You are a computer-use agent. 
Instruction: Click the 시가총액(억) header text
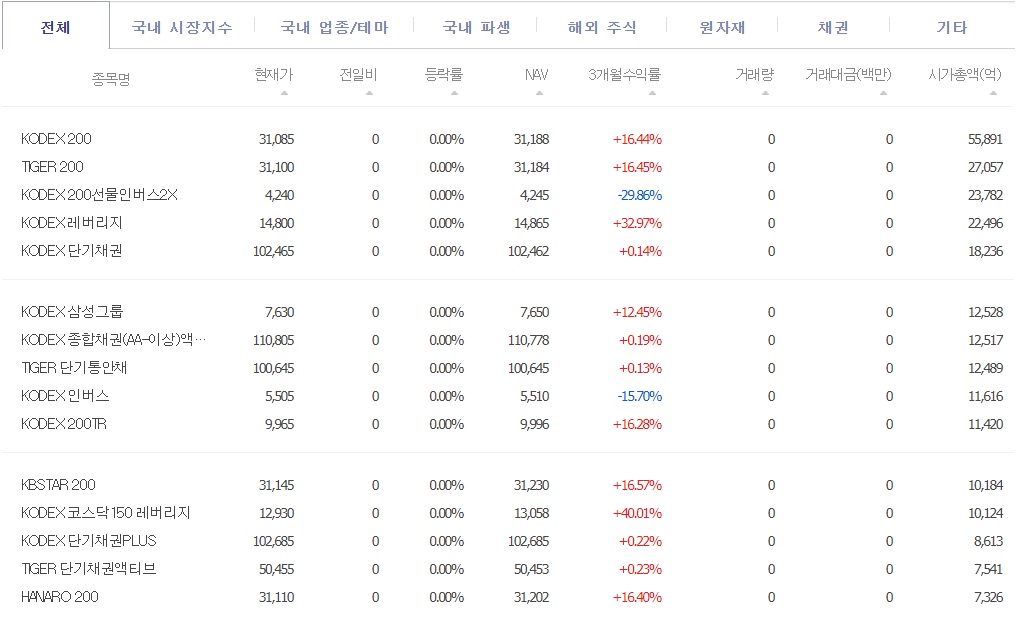pyautogui.click(x=965, y=74)
